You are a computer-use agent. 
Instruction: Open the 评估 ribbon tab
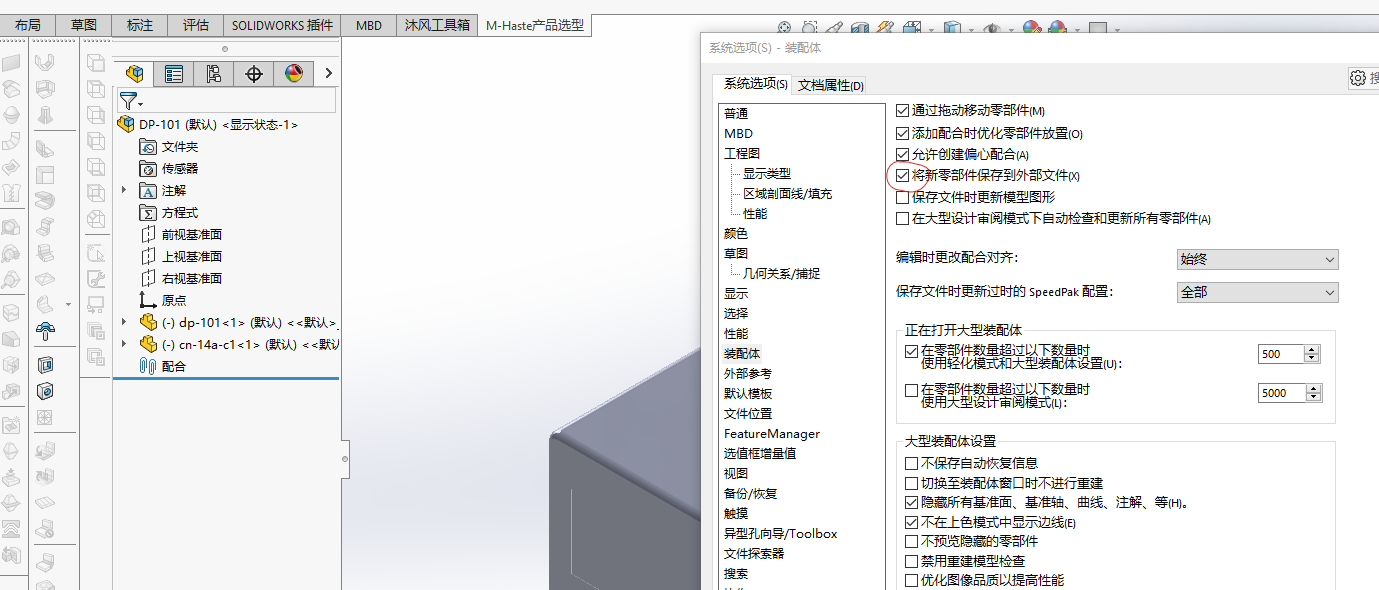196,25
